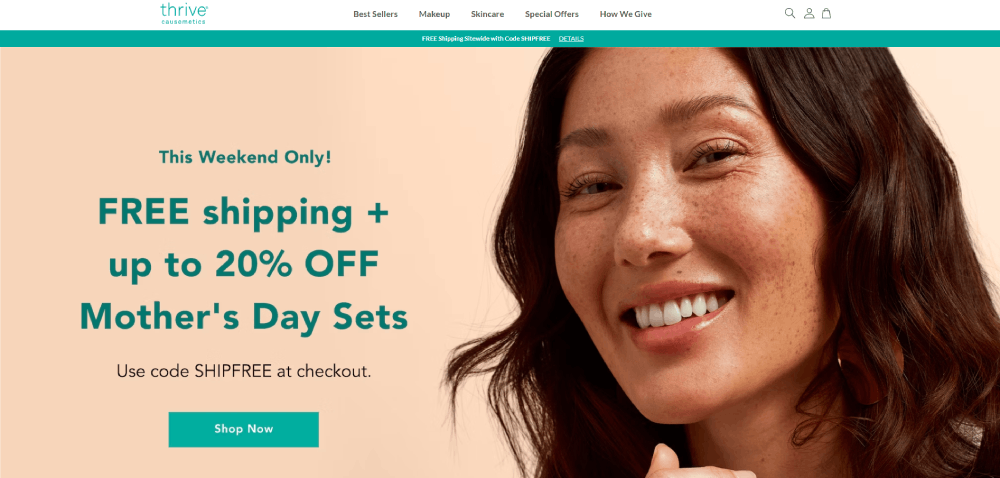Open search with the magnifier icon
This screenshot has width=1000, height=478.
pos(790,13)
